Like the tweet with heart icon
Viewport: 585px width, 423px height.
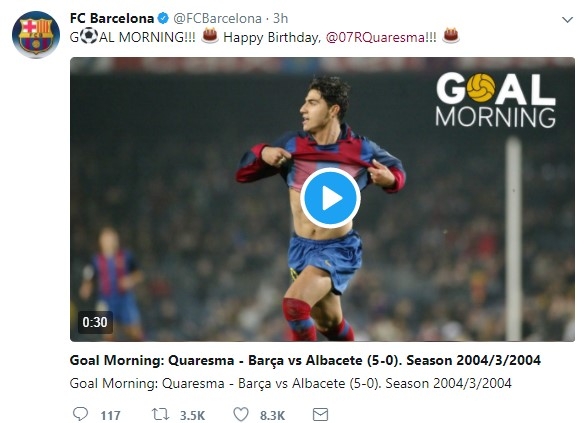click(241, 414)
